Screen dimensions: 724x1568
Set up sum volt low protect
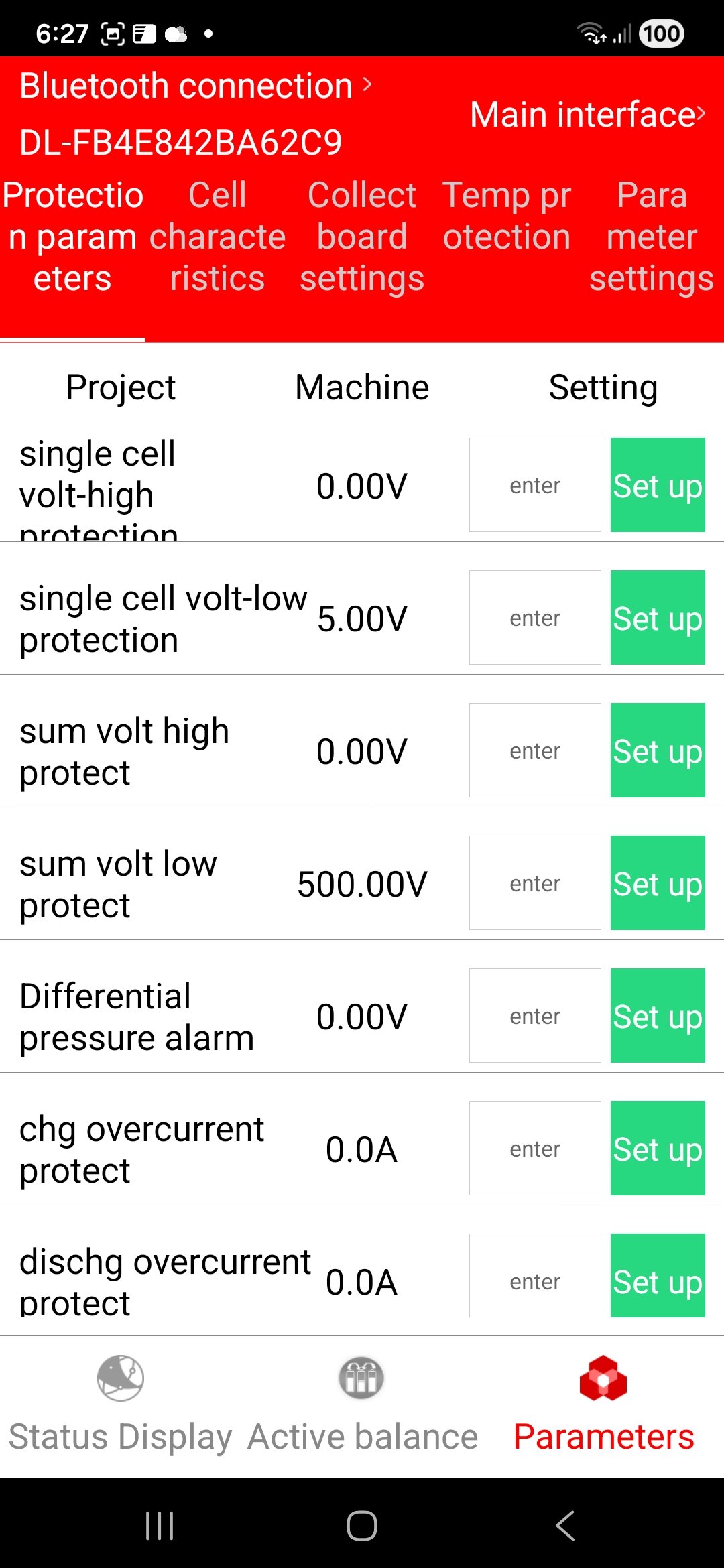(658, 883)
